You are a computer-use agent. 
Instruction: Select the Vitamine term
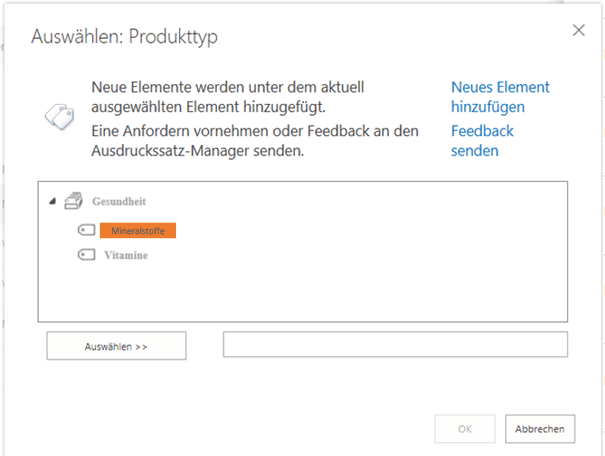click(126, 255)
